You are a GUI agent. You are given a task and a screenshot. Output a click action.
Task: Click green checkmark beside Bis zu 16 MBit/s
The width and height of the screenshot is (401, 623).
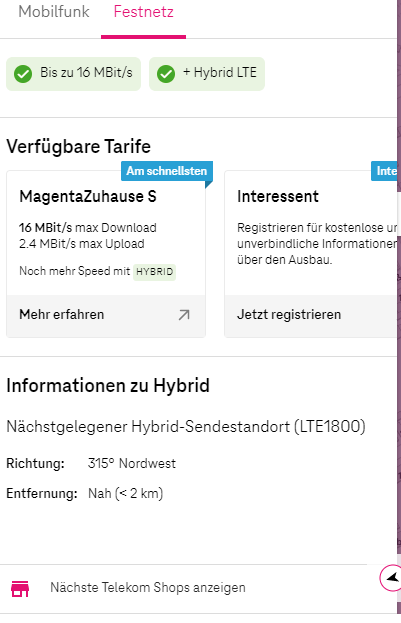[x=23, y=74]
